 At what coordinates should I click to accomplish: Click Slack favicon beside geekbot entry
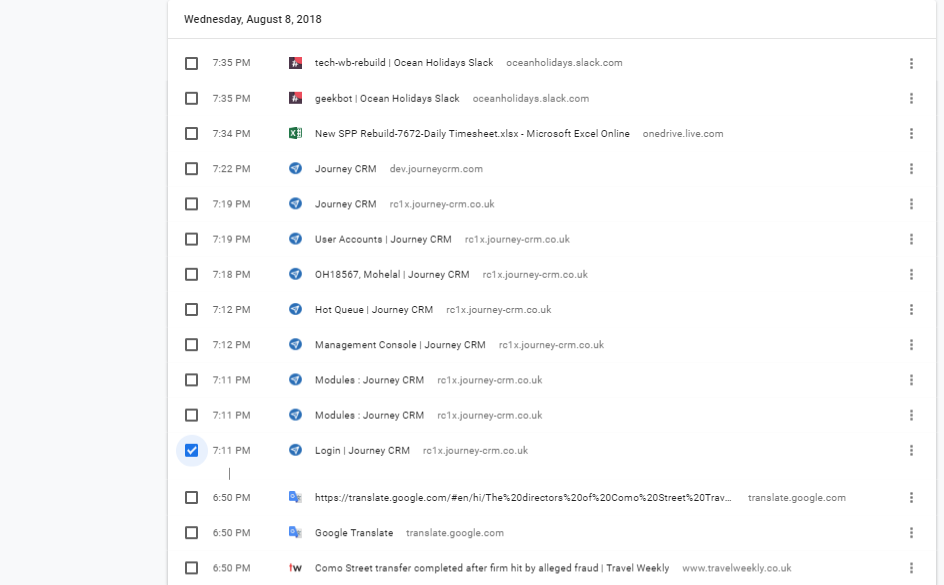click(x=295, y=98)
